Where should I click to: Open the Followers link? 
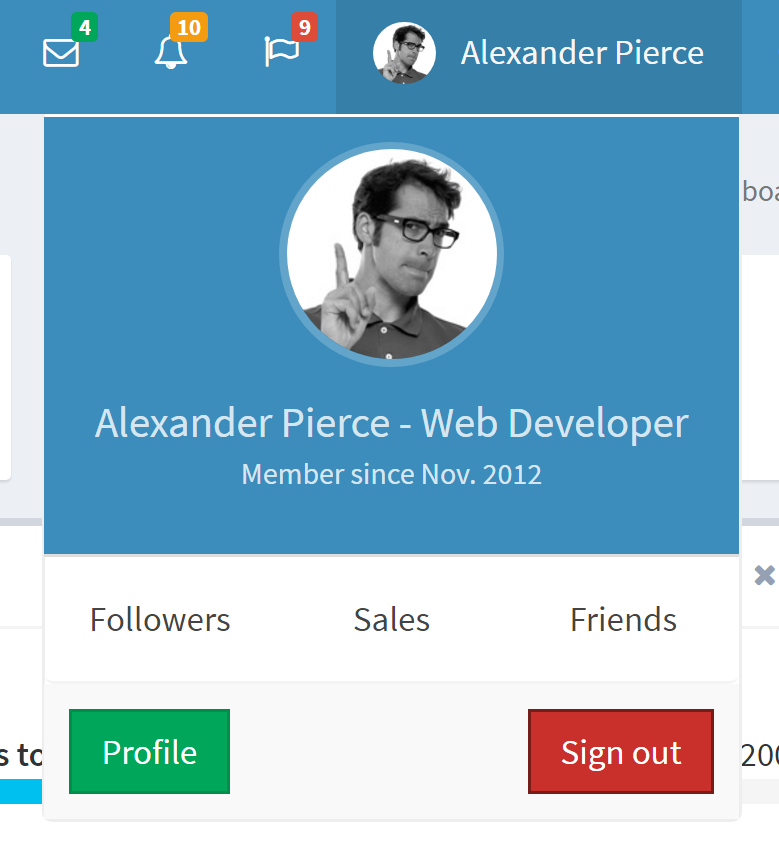coord(159,620)
